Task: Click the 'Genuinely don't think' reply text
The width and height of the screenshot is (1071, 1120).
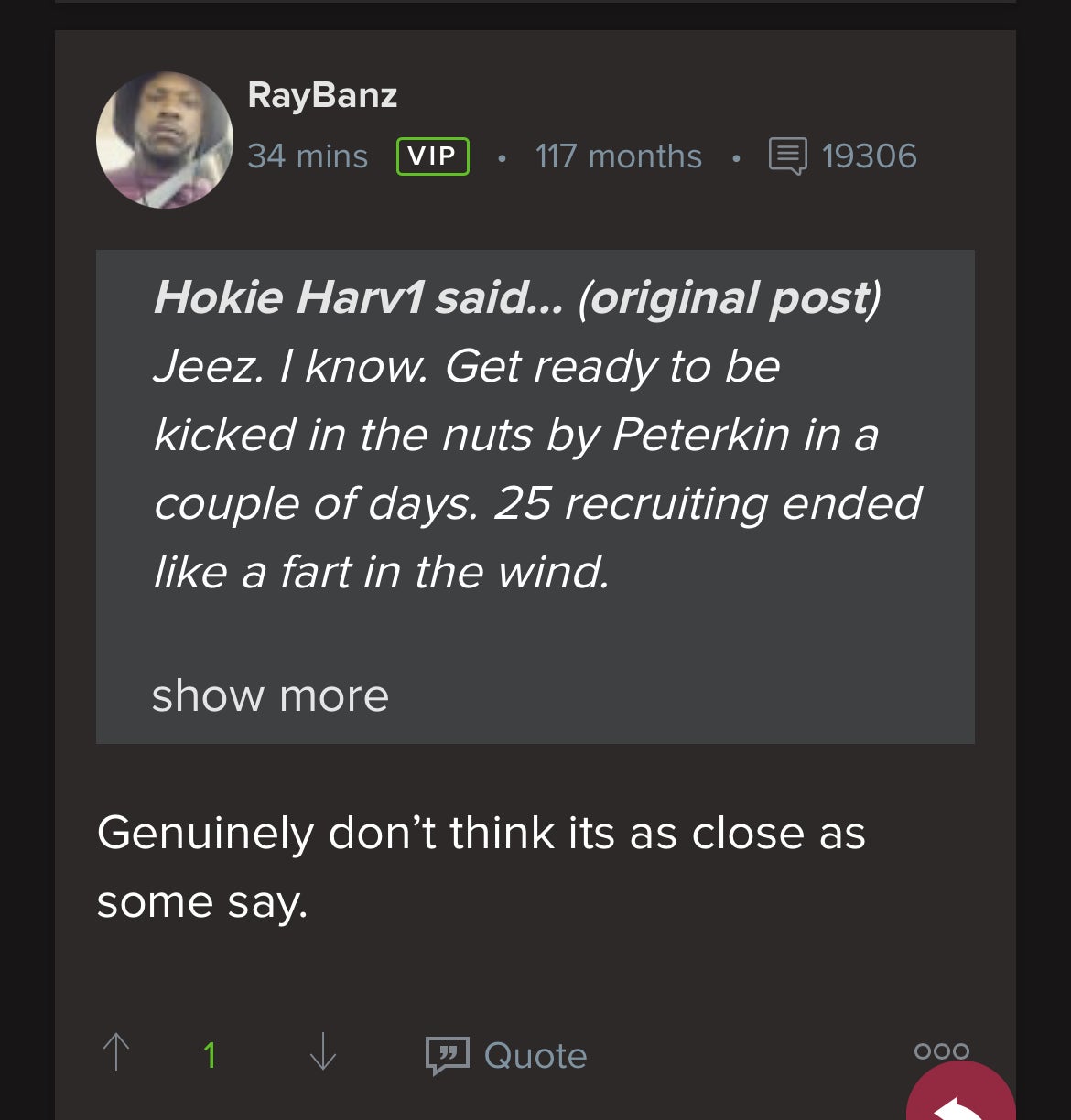Action: coord(481,834)
